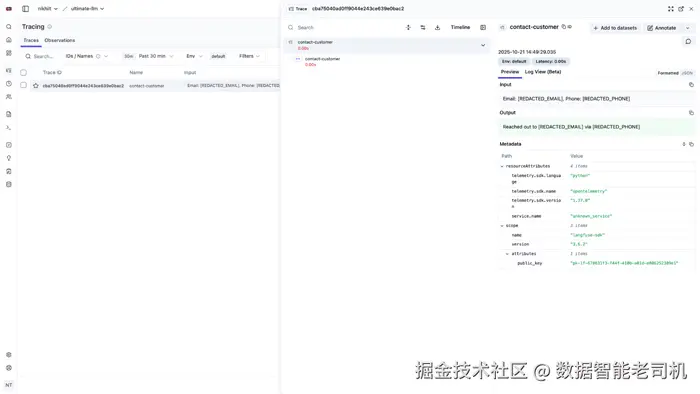The height and width of the screenshot is (394, 700).
Task: Expand all Metadata rows icon
Action: (684, 144)
